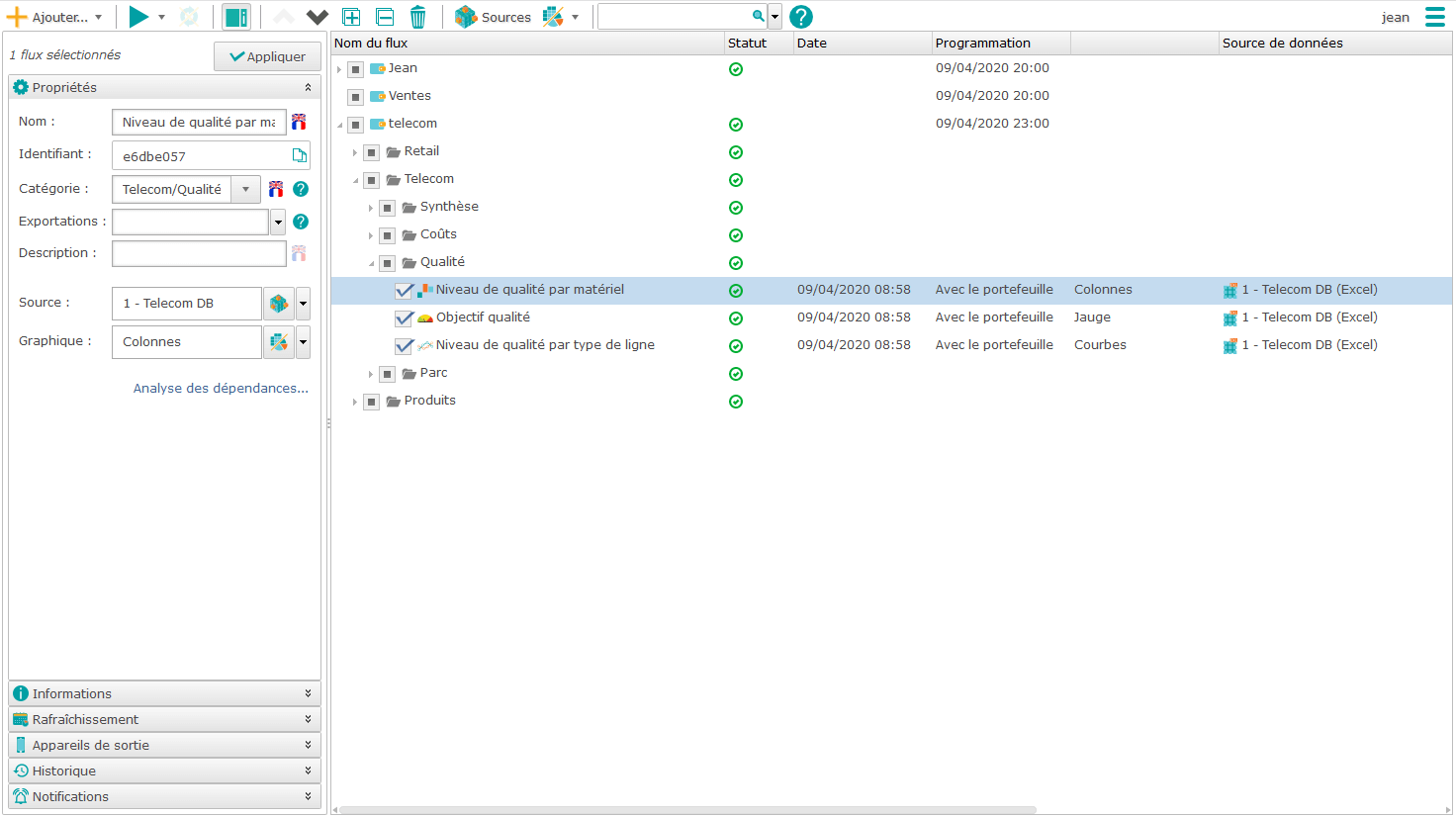Toggle the Ventes wallet checkbox
Image resolution: width=1456 pixels, height=816 pixels.
pyautogui.click(x=356, y=97)
